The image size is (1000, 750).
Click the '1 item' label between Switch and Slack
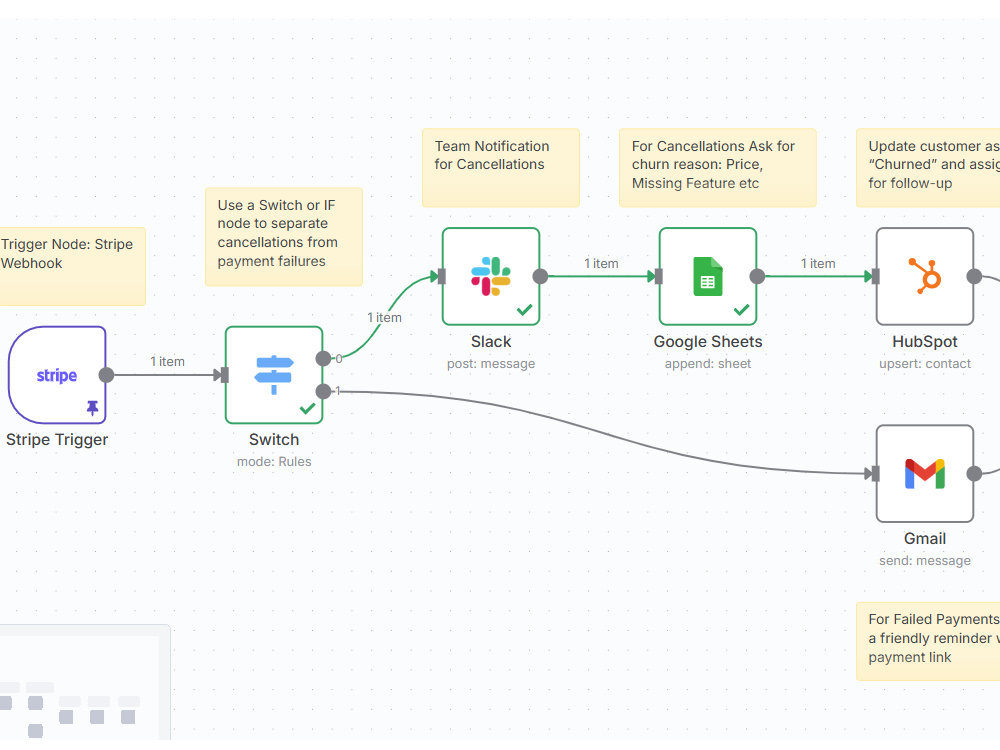point(384,318)
